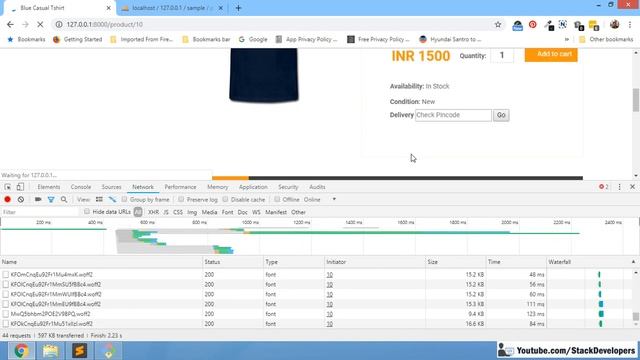Toggle the network filter funnel icon

51,199
